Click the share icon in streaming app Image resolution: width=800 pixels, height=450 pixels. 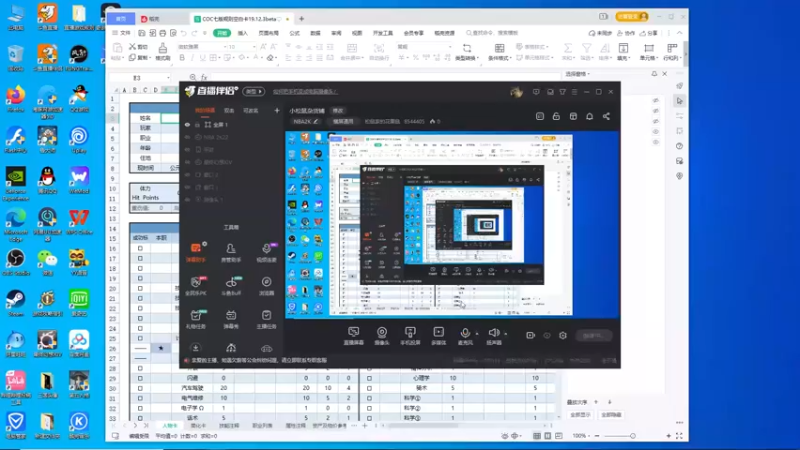click(606, 116)
